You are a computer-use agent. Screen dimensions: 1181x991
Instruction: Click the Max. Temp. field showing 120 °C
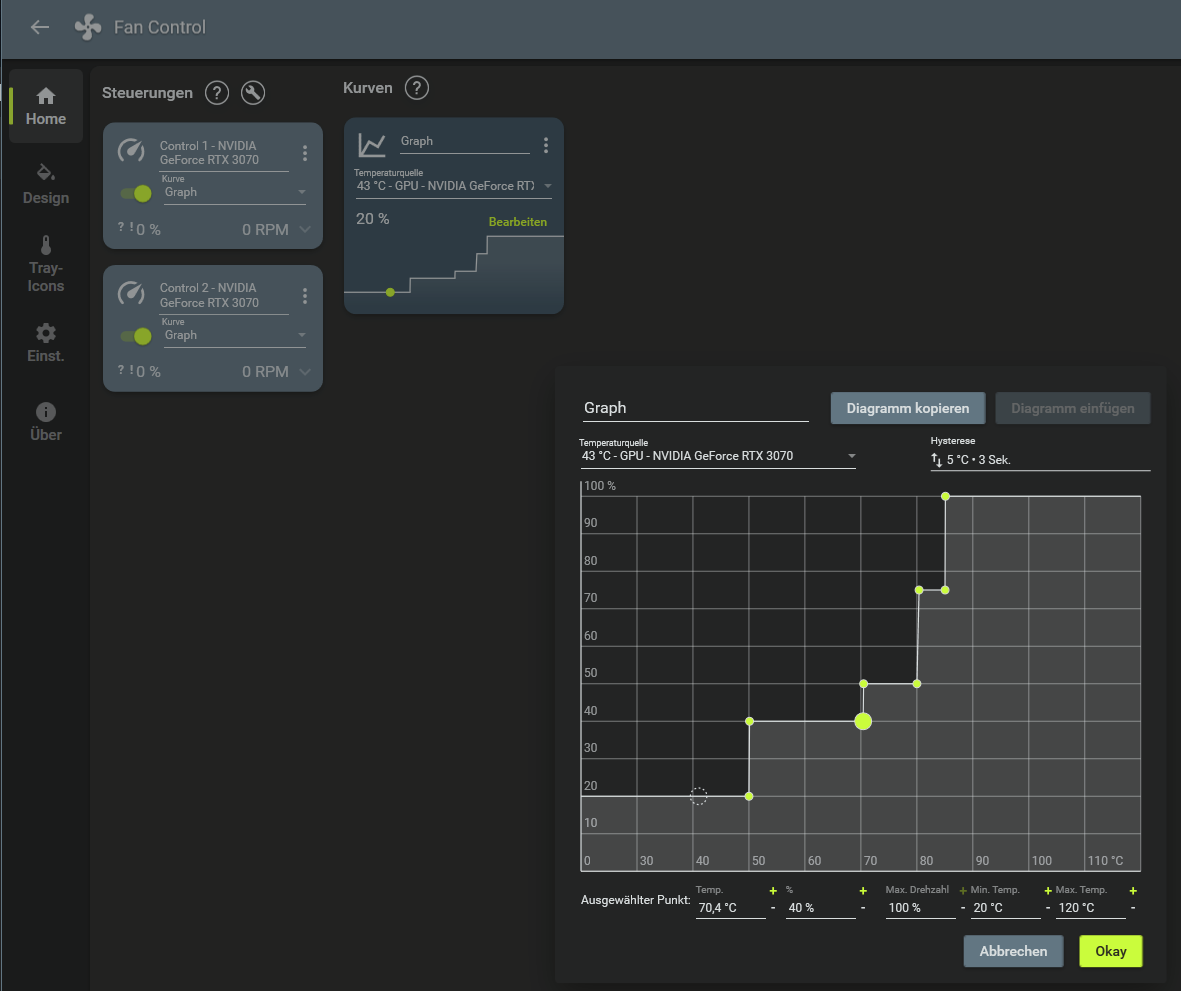coord(1091,907)
